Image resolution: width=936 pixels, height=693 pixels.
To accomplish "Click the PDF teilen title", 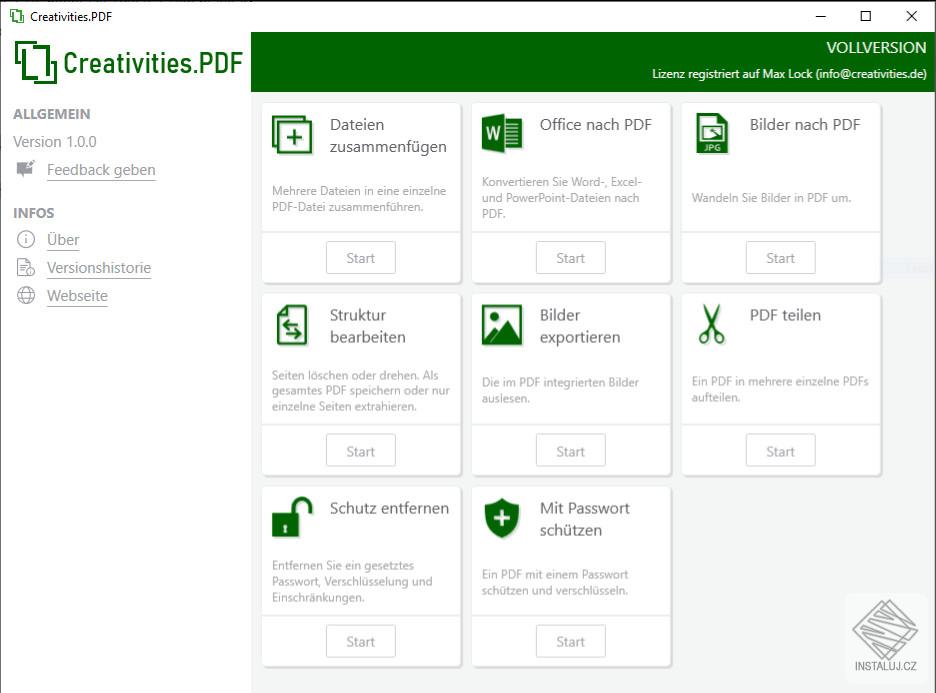I will (x=785, y=315).
